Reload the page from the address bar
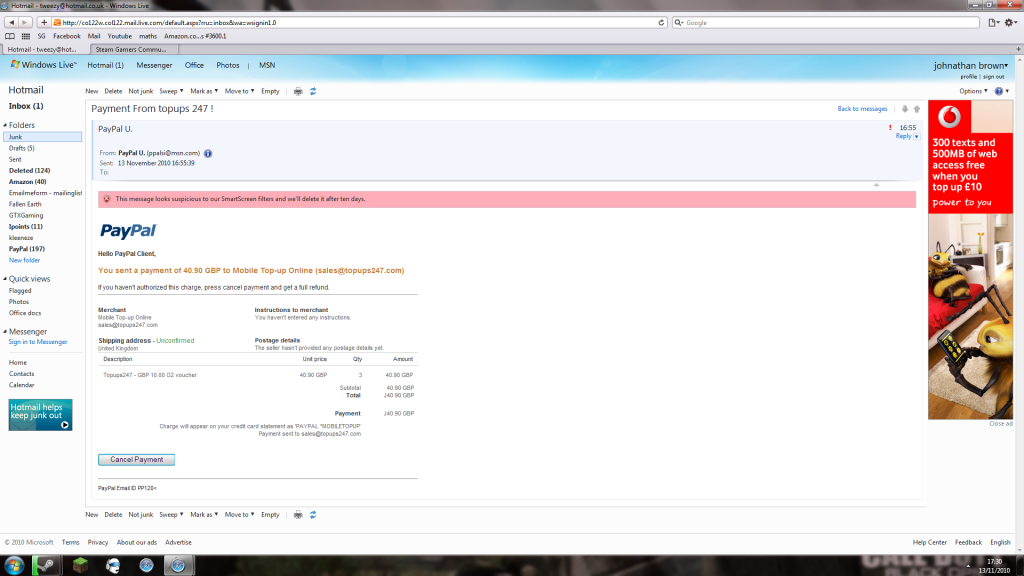Image resolution: width=1024 pixels, height=576 pixels. 661,22
